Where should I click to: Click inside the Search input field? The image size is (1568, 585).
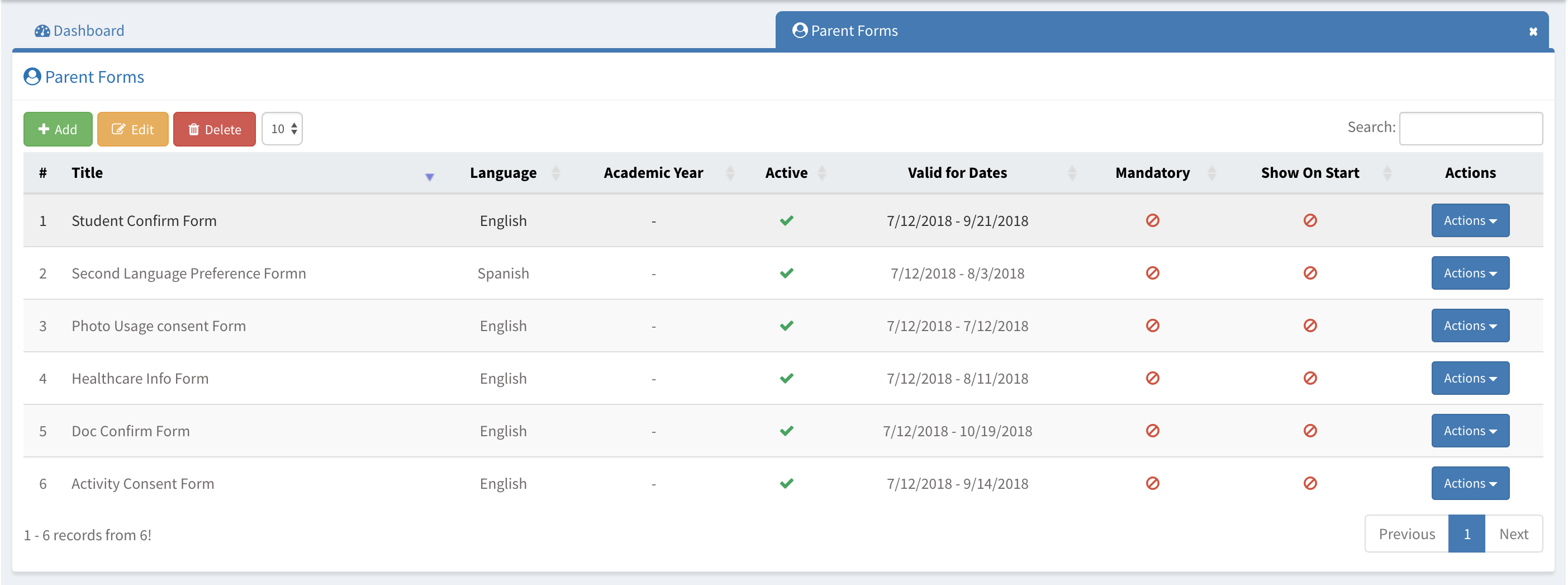click(1470, 129)
